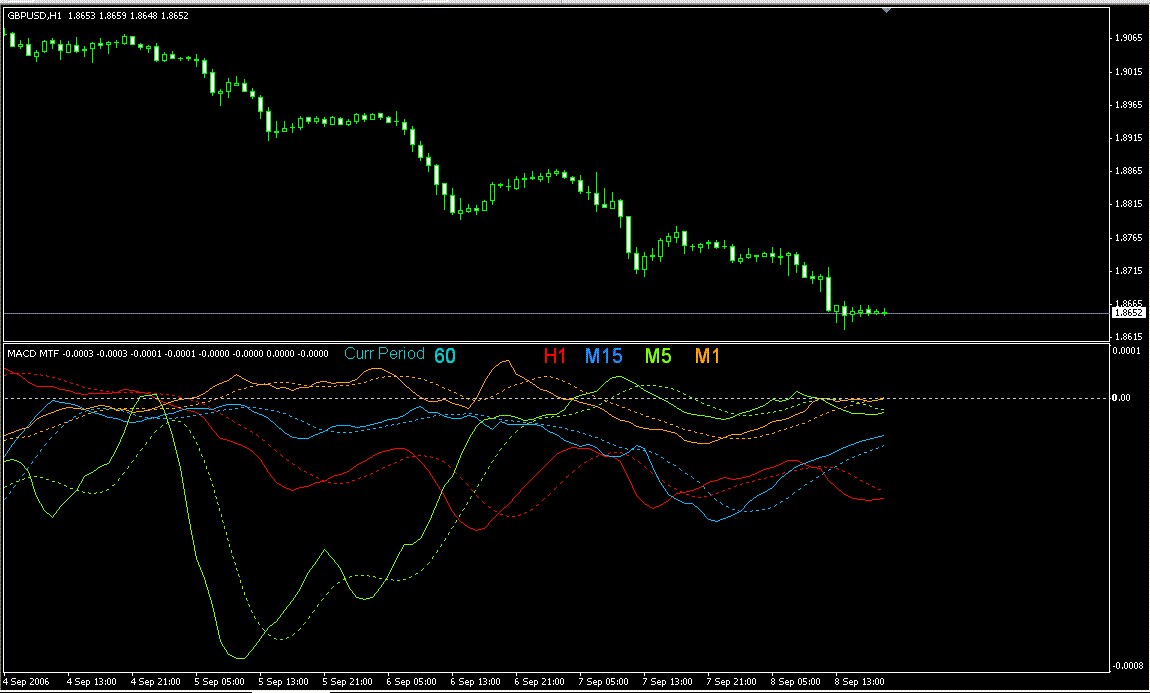This screenshot has width=1150, height=693.
Task: Click the 'Curr Period' label
Action: (x=384, y=353)
